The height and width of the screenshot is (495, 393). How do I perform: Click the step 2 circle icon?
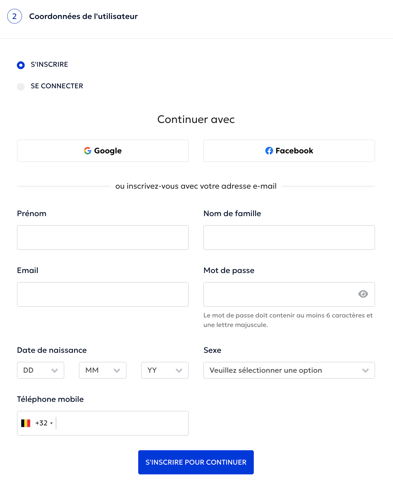[x=14, y=16]
